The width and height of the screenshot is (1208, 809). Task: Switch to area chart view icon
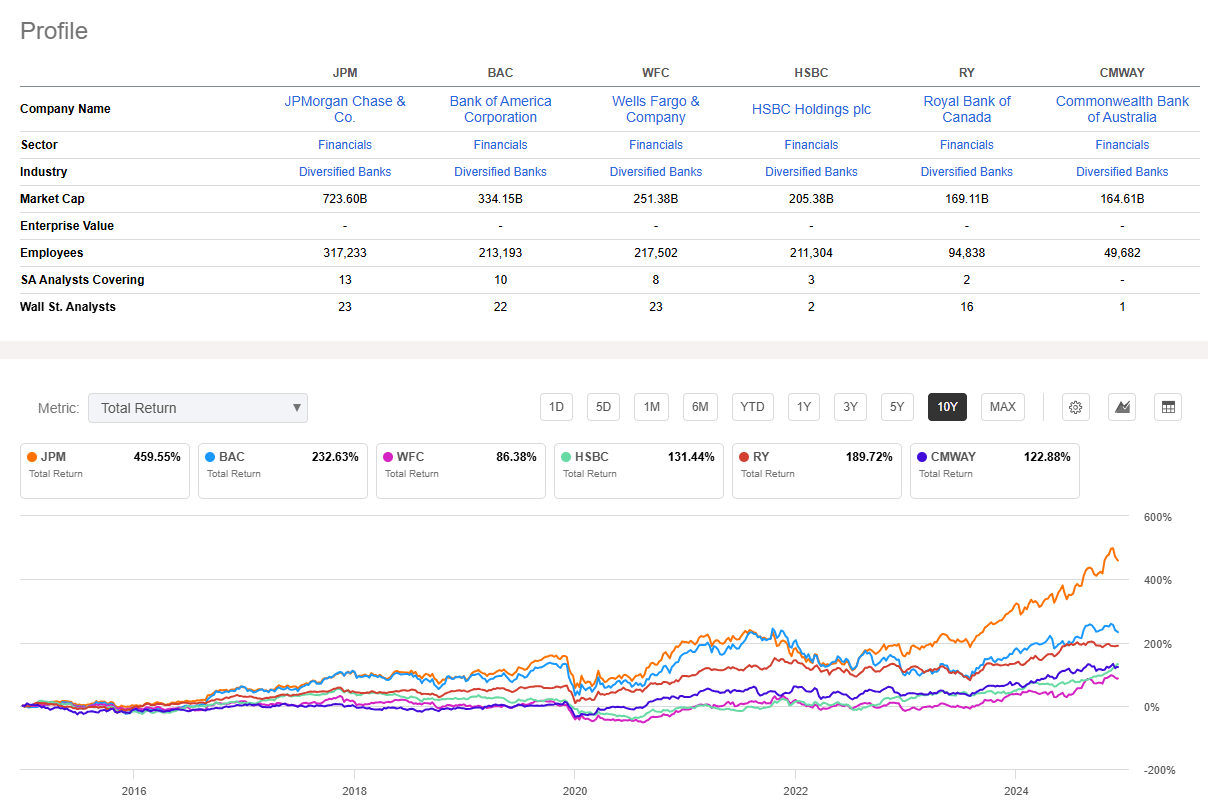click(1121, 407)
